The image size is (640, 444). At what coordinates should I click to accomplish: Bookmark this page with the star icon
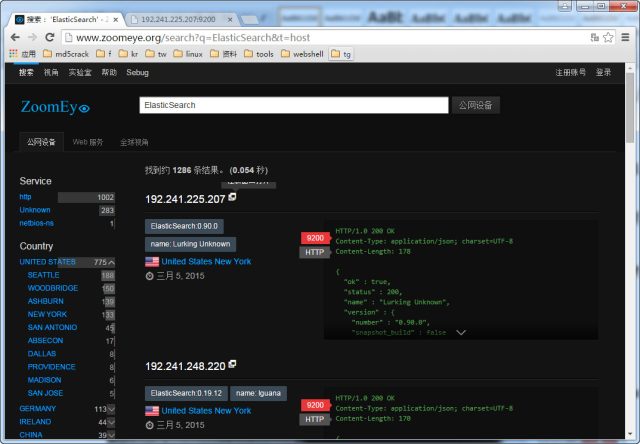coord(608,38)
